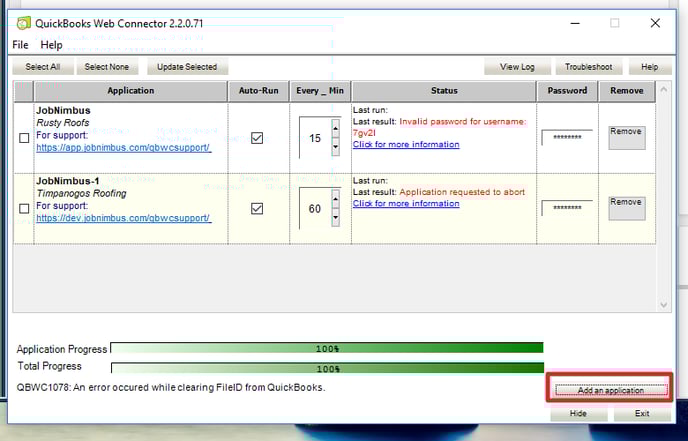Viewport: 688px width, 441px height.
Task: Click the minutes field showing 15
Action: (x=315, y=138)
